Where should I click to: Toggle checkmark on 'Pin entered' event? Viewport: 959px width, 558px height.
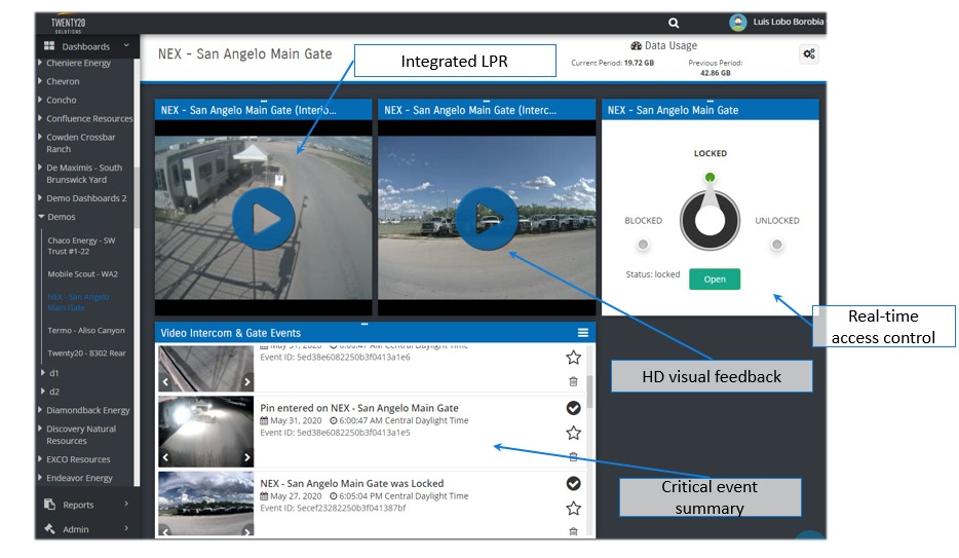pyautogui.click(x=573, y=407)
